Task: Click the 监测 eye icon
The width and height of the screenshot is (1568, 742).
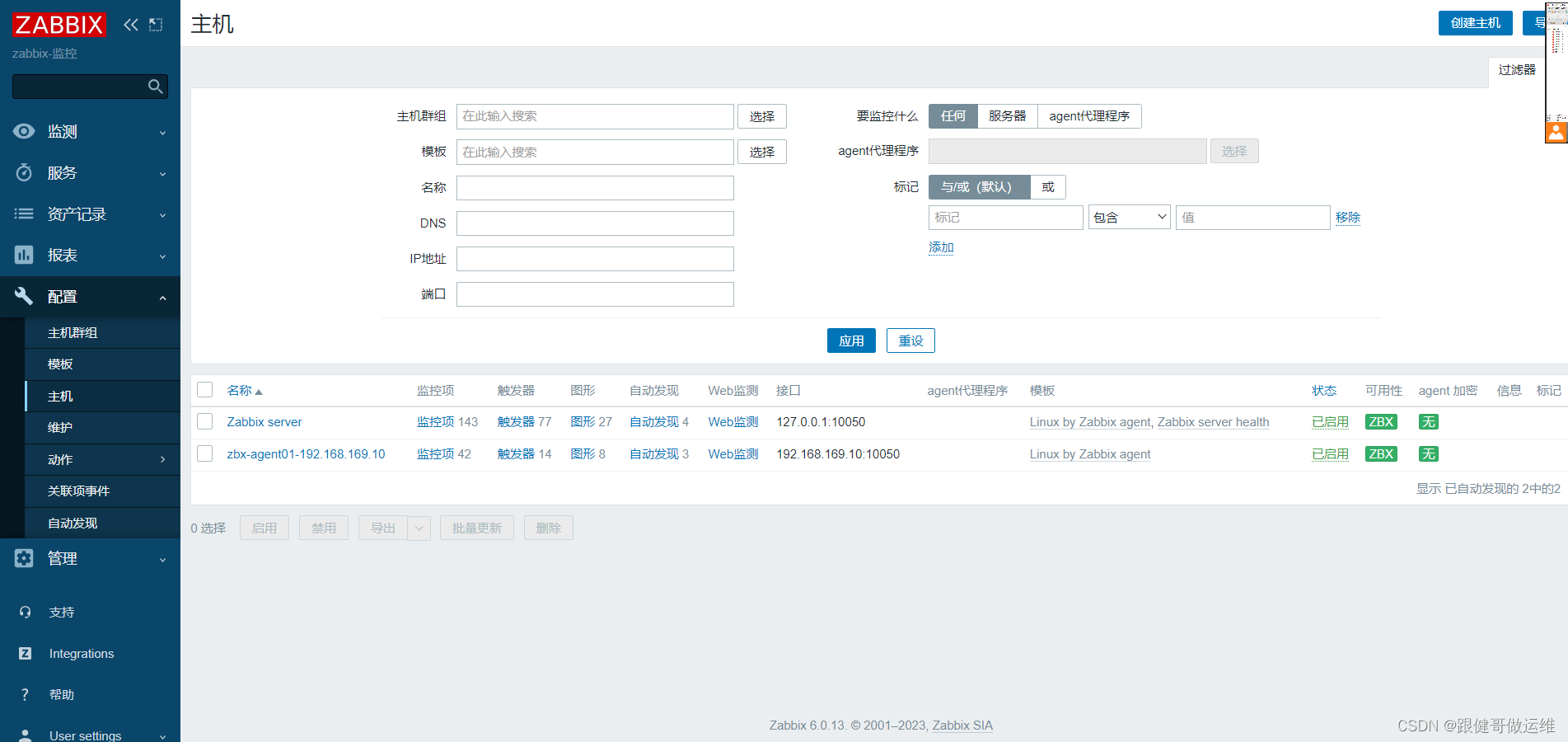Action: (x=24, y=131)
